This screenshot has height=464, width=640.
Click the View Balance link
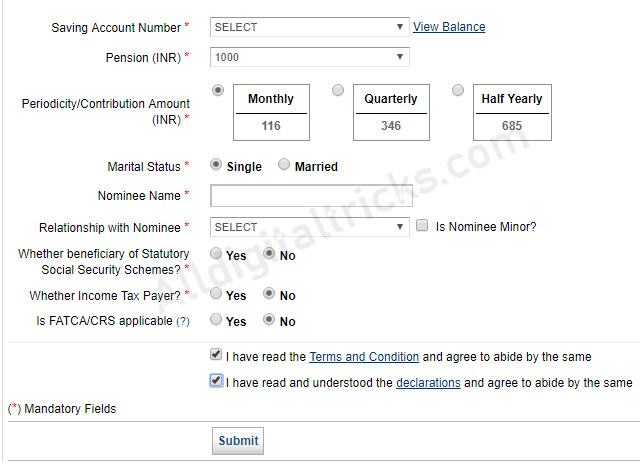pyautogui.click(x=449, y=27)
